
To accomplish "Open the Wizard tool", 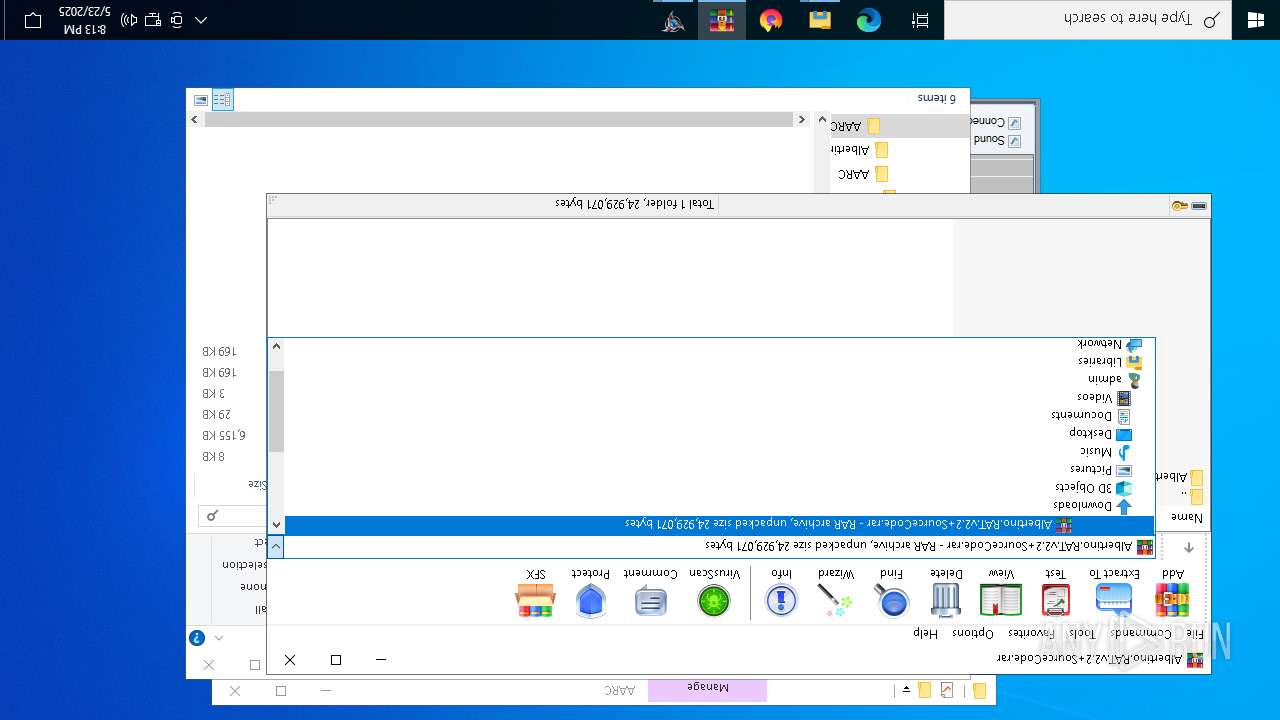I will tap(835, 598).
